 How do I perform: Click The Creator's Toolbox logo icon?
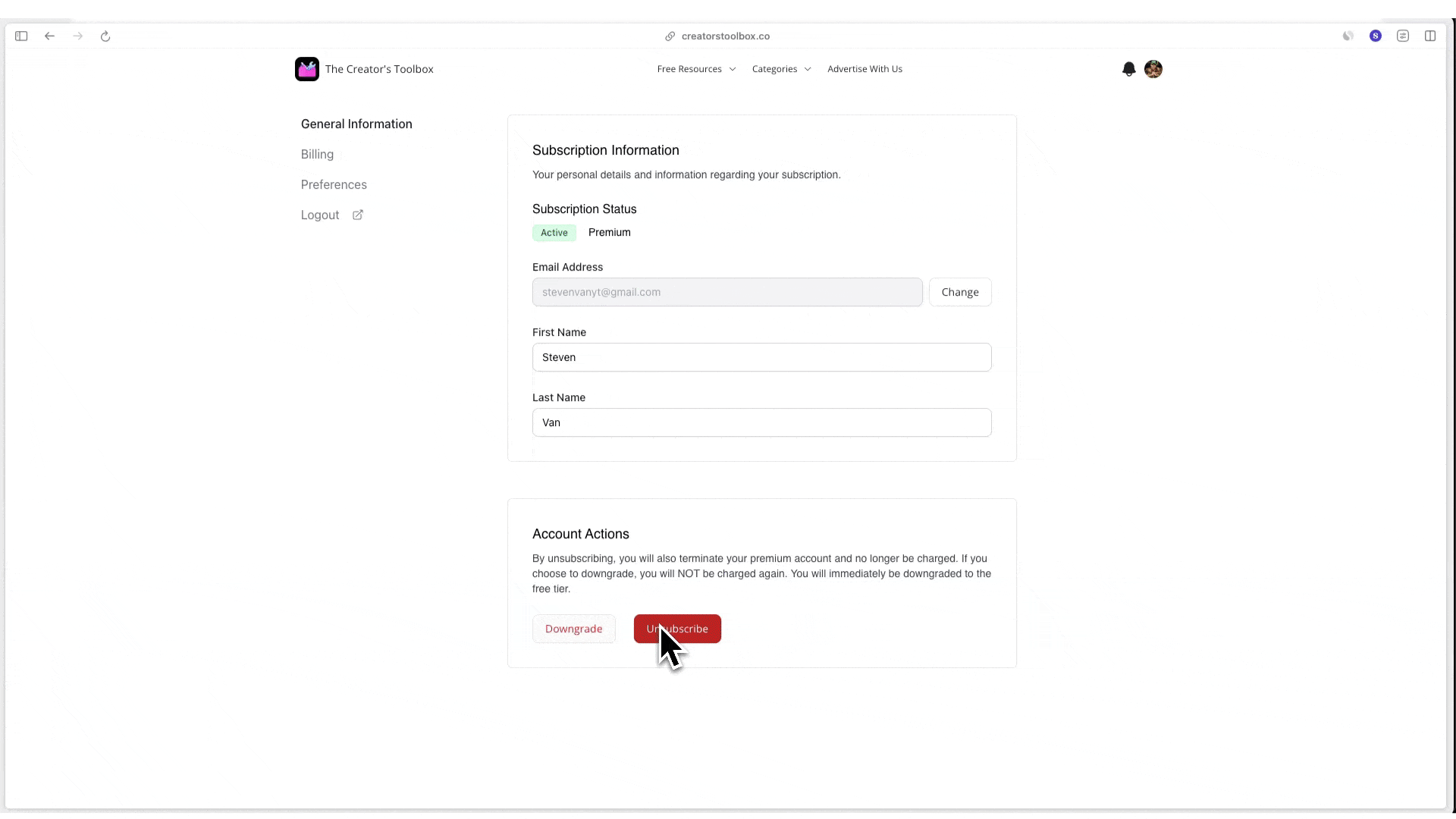[x=307, y=69]
